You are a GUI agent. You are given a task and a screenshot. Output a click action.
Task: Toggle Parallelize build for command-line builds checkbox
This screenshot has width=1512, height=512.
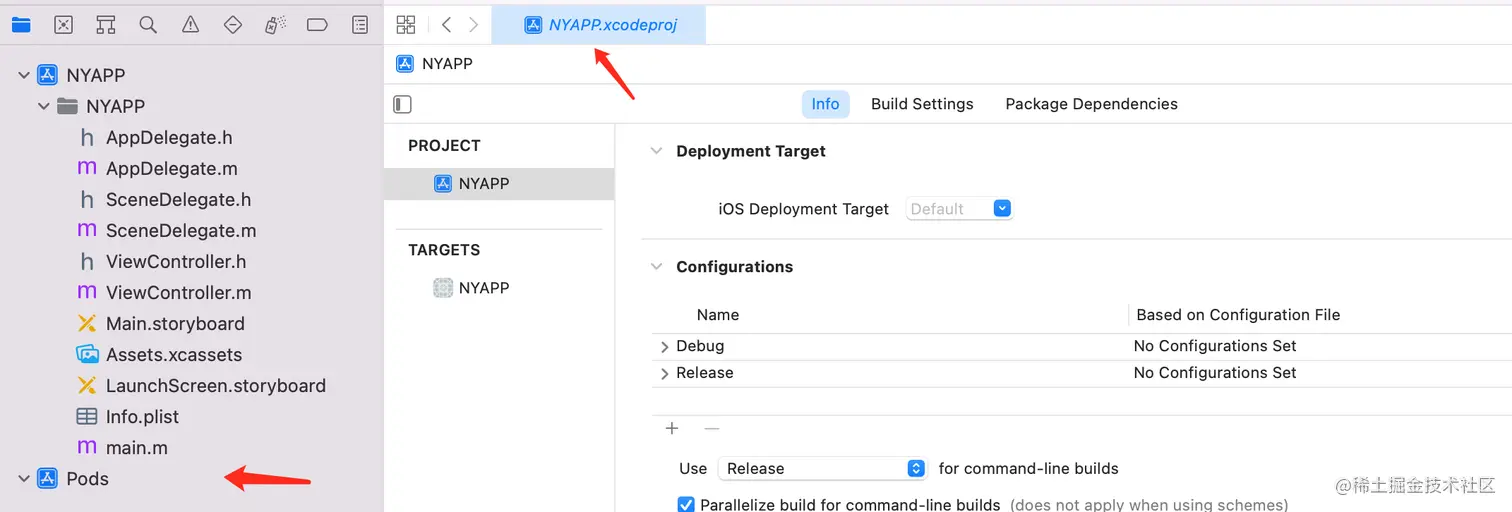pos(686,504)
